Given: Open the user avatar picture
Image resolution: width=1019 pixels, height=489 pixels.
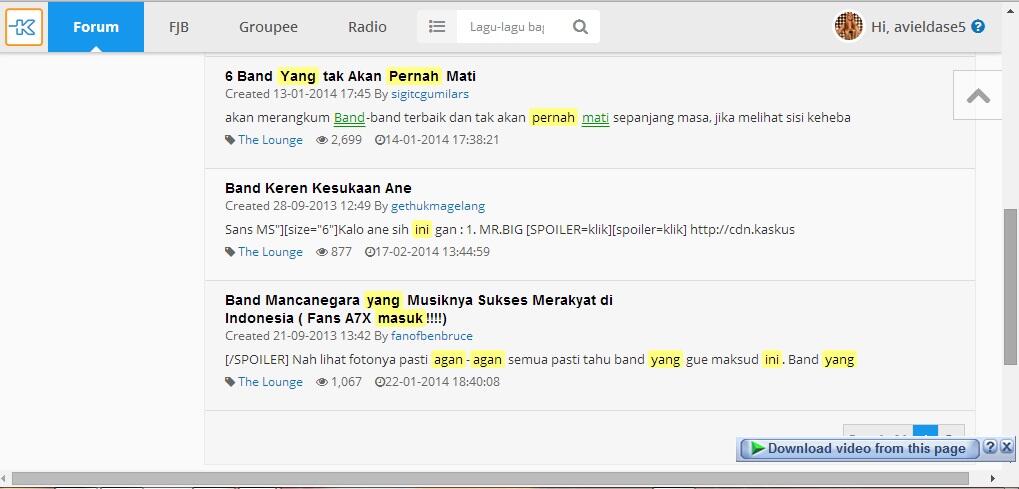Looking at the screenshot, I should (849, 27).
